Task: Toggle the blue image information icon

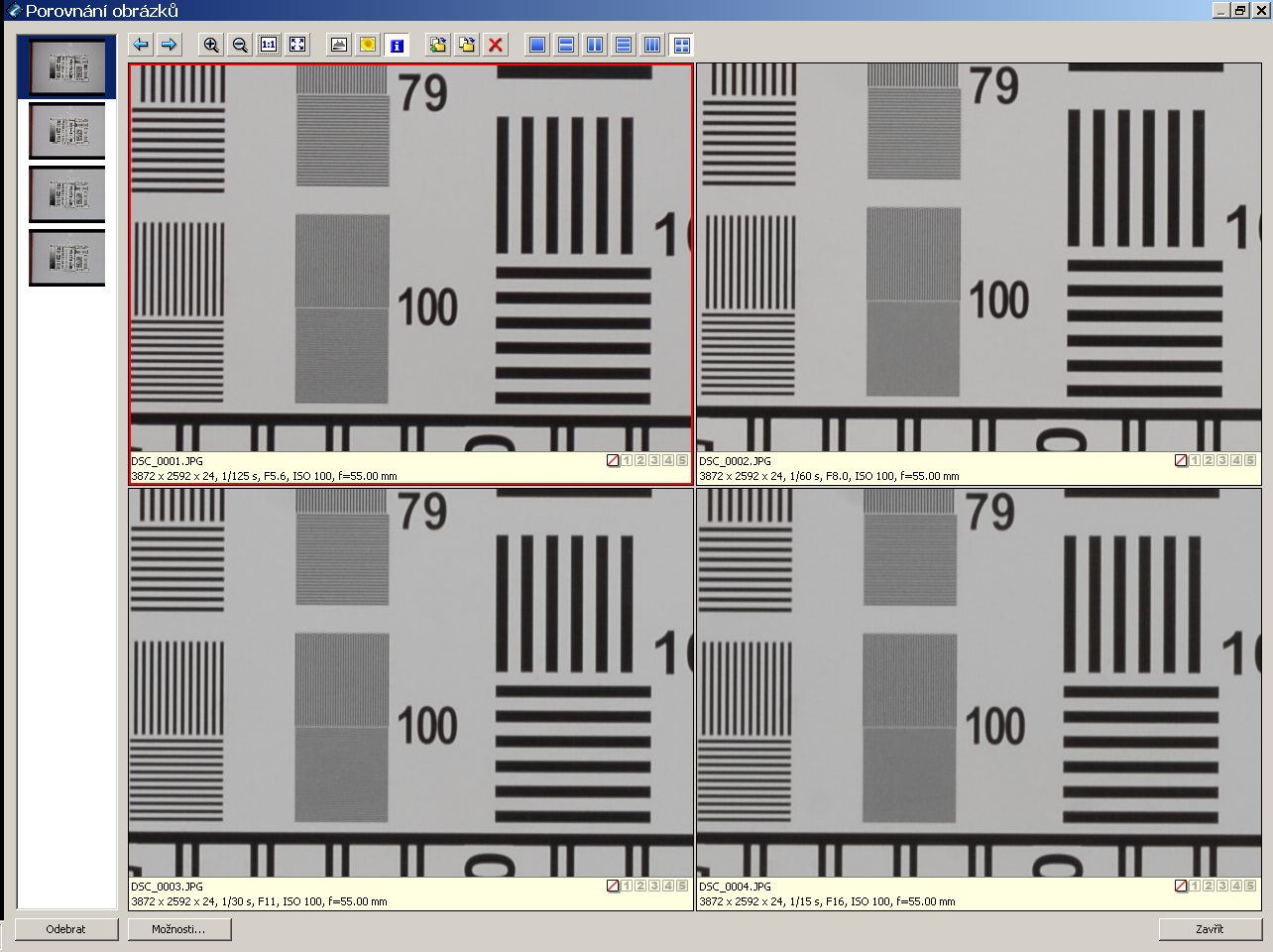Action: (397, 45)
